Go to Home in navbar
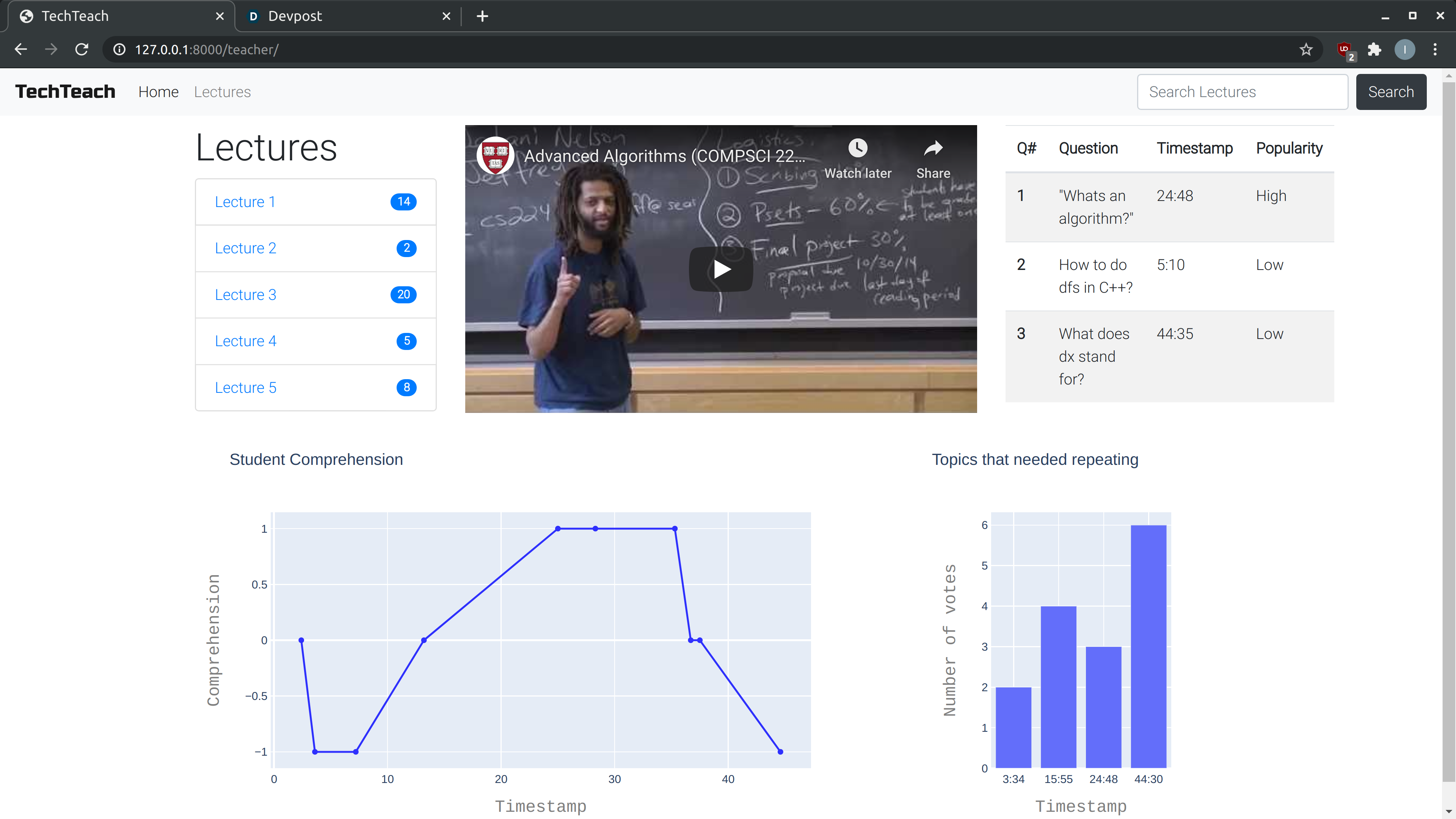The height and width of the screenshot is (819, 1456). pos(158,92)
